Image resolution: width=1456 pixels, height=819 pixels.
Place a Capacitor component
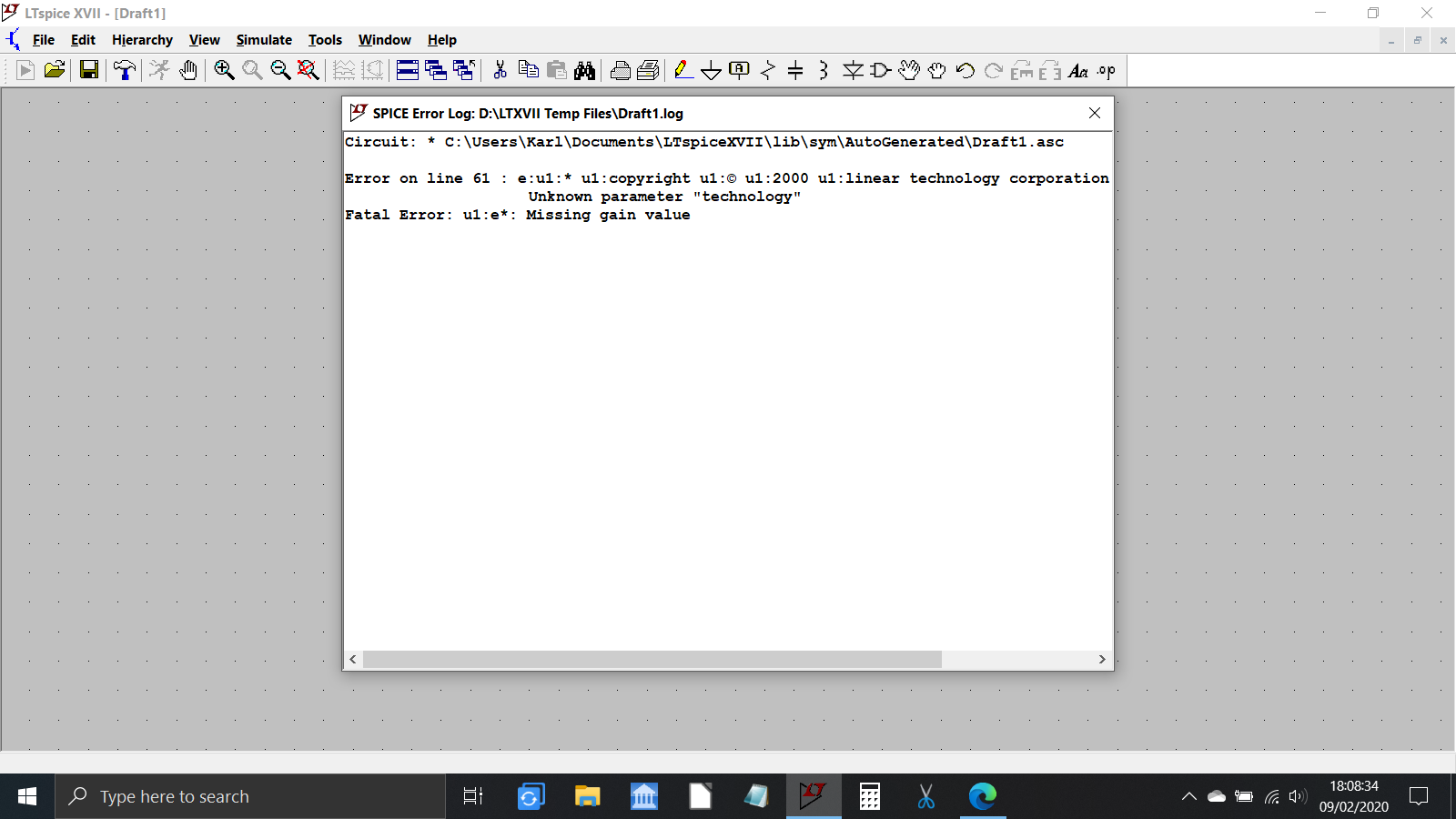point(795,70)
